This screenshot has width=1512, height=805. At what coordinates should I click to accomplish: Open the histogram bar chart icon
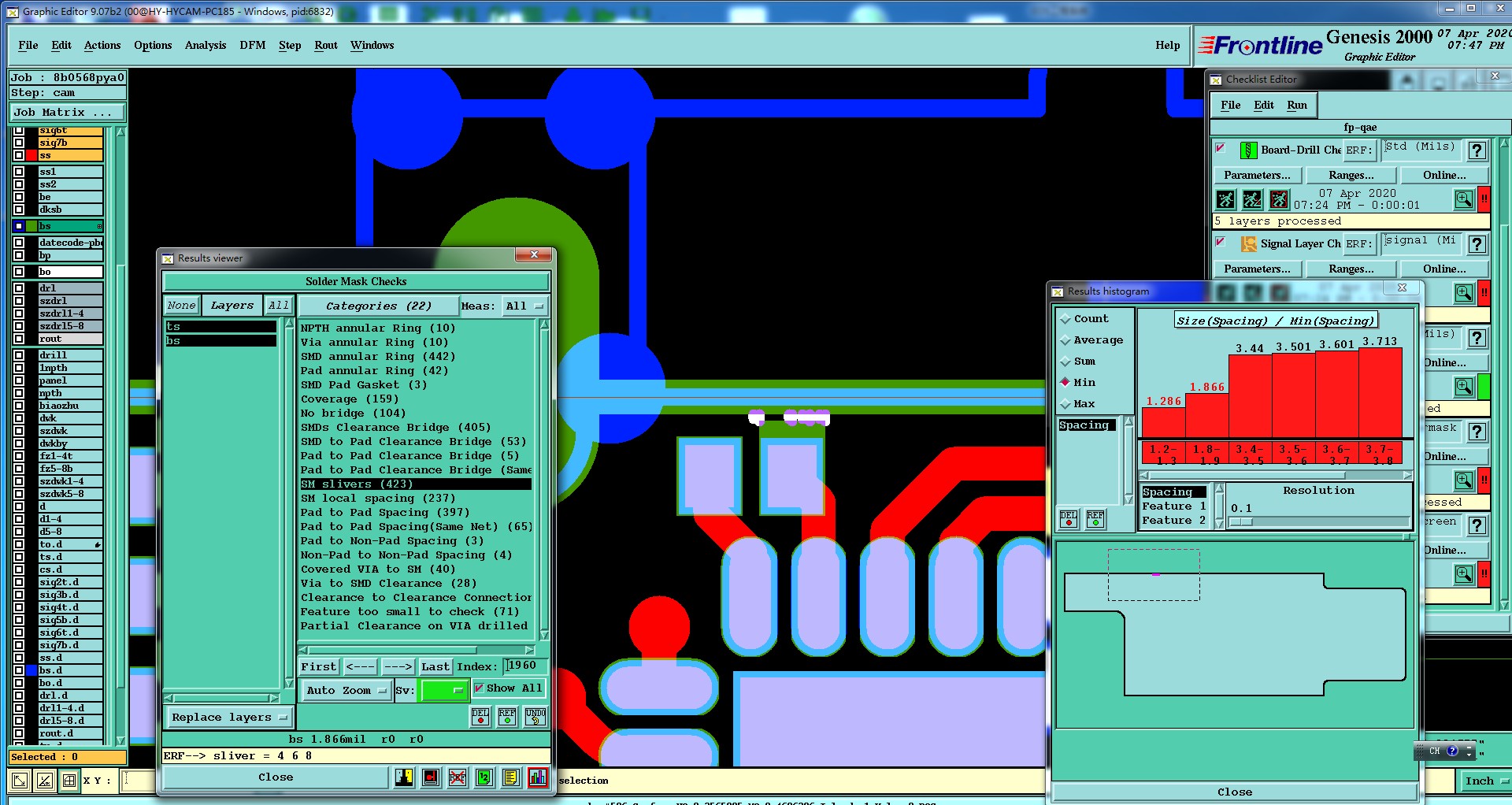[538, 777]
